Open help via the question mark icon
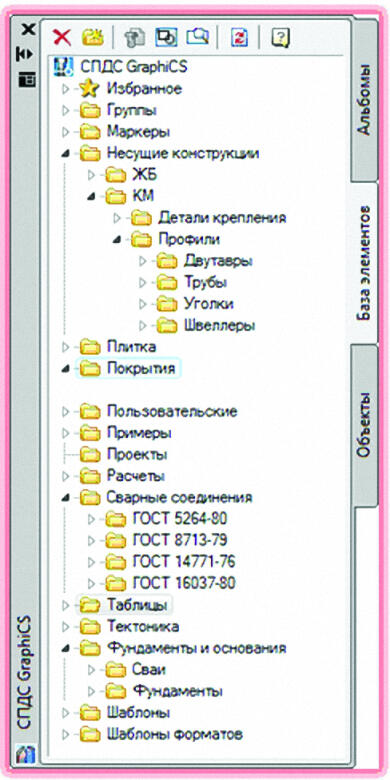The width and height of the screenshot is (390, 780). [x=281, y=38]
